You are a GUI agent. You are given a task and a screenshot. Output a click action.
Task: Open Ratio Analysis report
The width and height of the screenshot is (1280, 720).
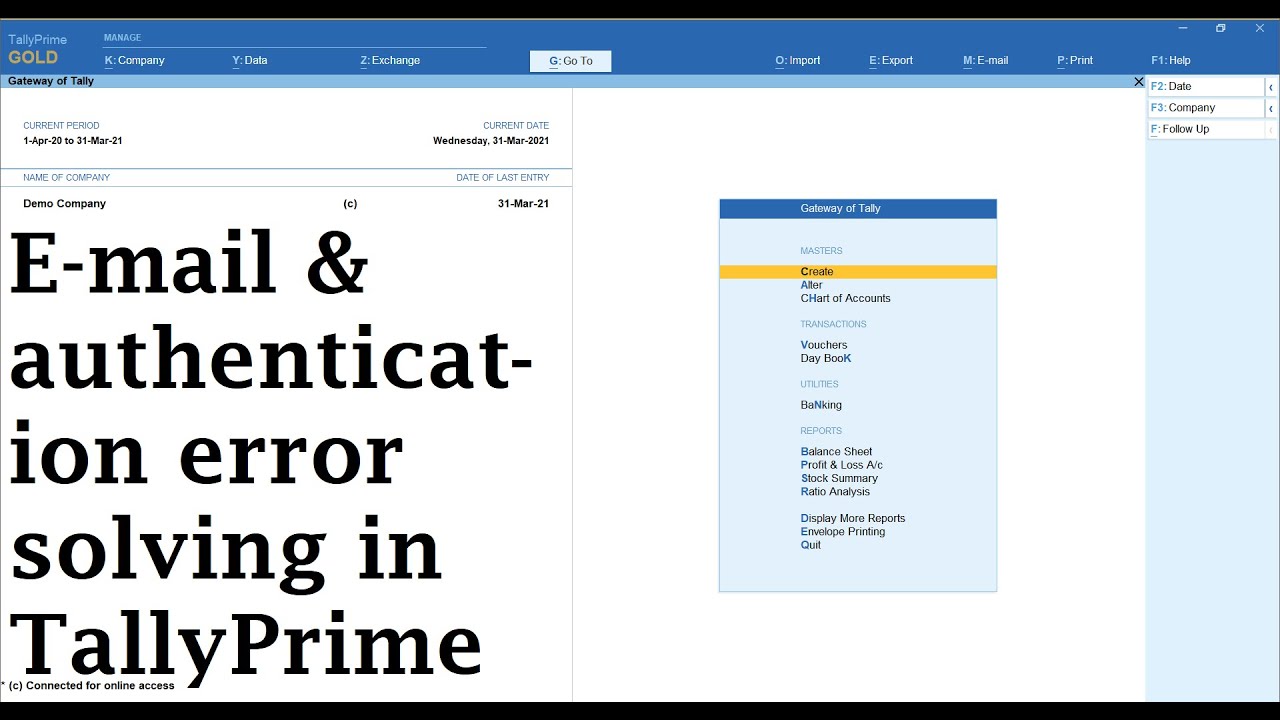(x=835, y=491)
